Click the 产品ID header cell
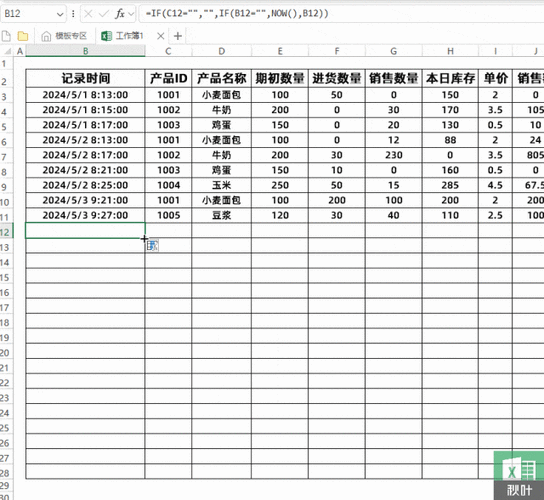Screen dimensions: 544x500 pos(168,78)
